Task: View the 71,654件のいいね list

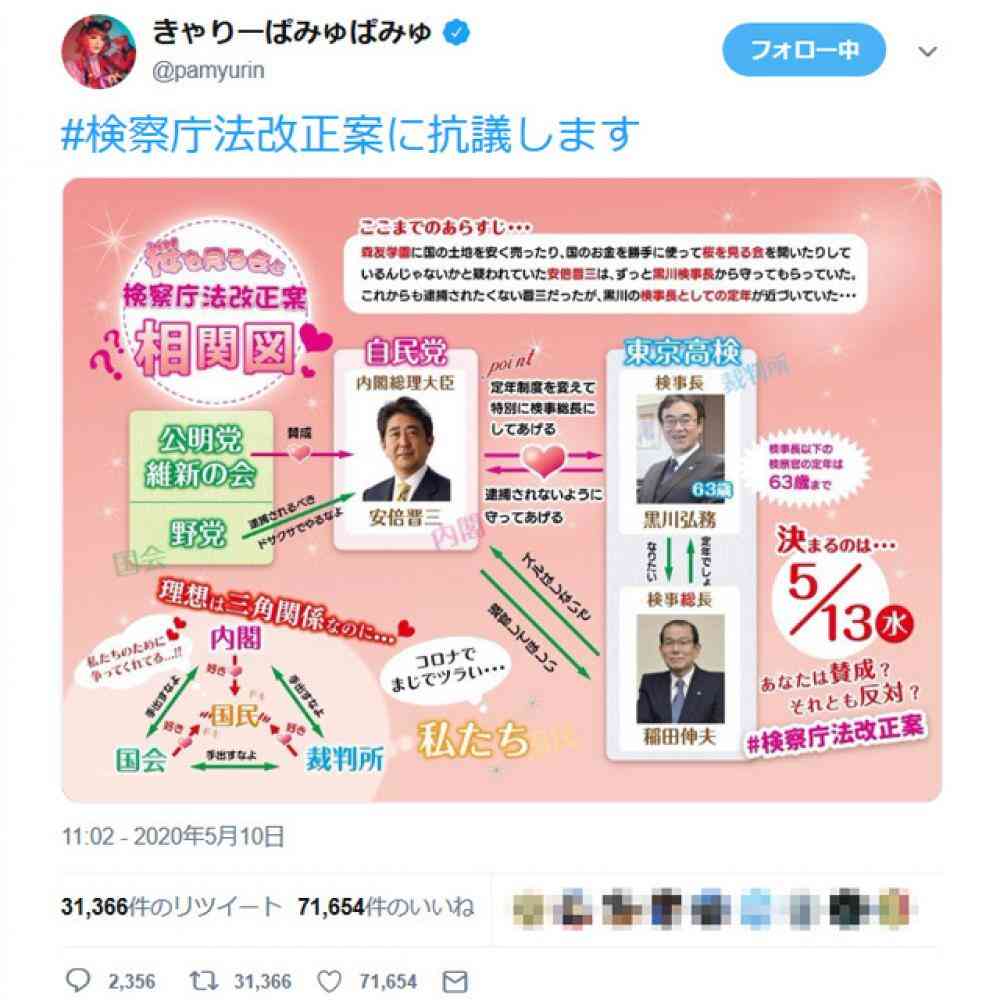Action: (386, 906)
